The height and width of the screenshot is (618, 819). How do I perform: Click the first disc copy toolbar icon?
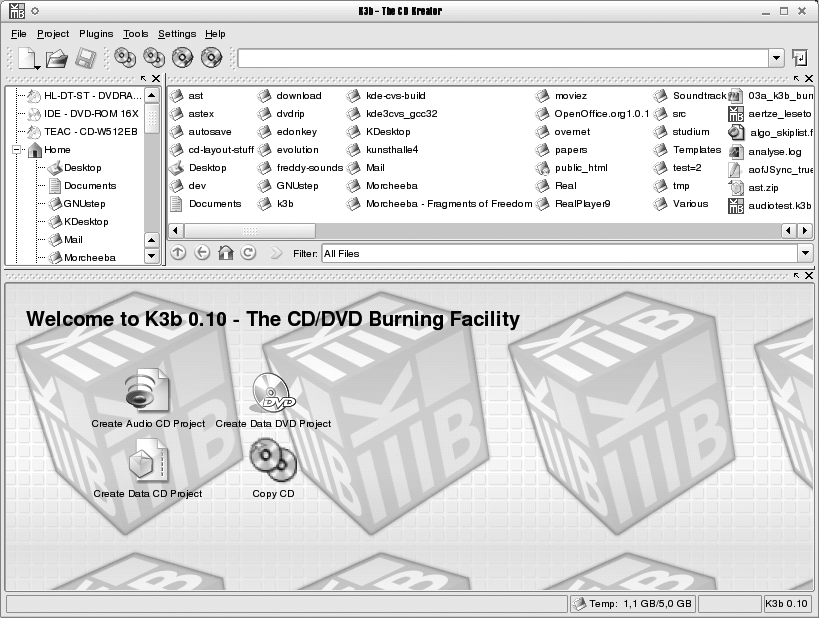tap(125, 58)
